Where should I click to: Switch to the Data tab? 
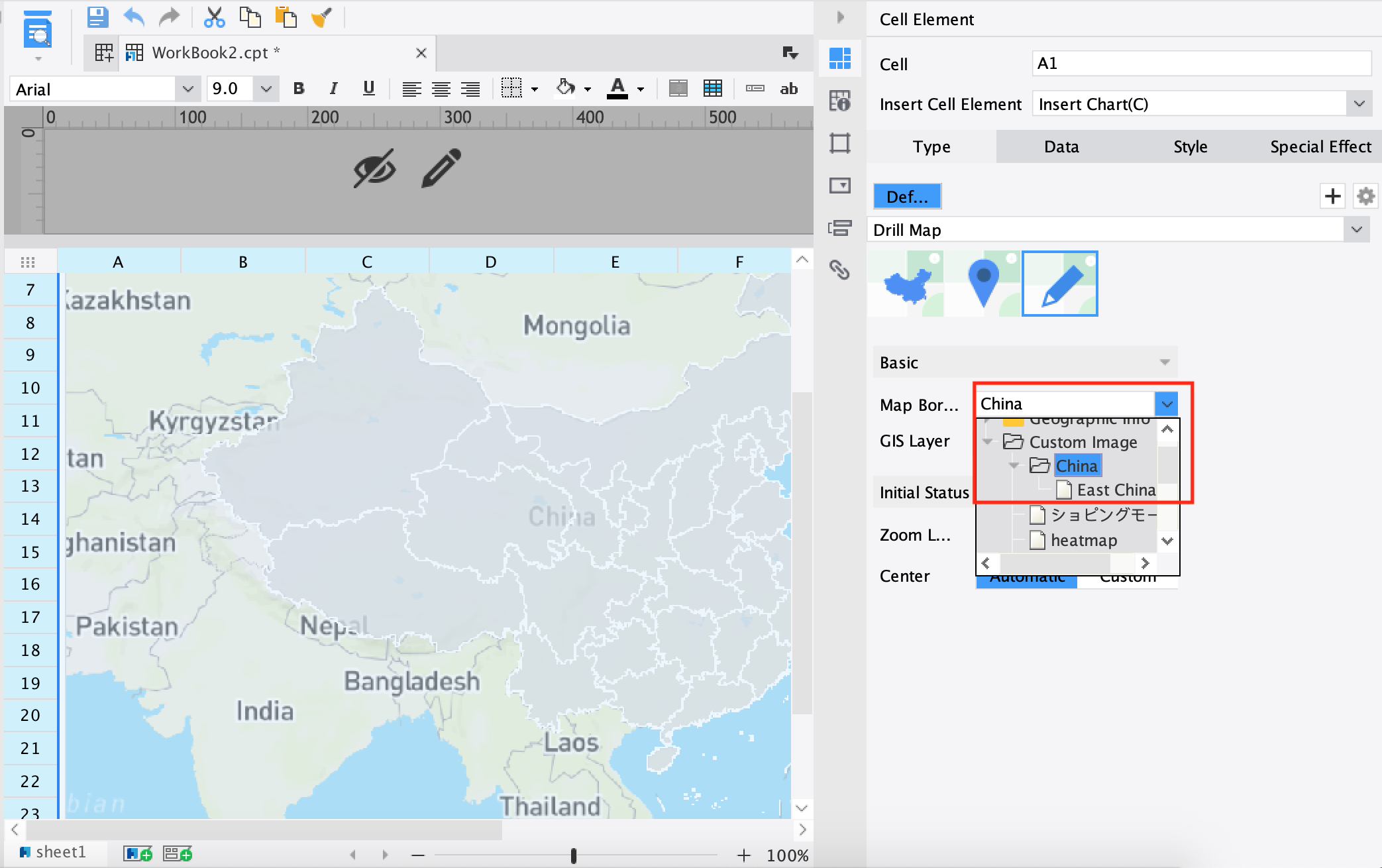click(1061, 146)
